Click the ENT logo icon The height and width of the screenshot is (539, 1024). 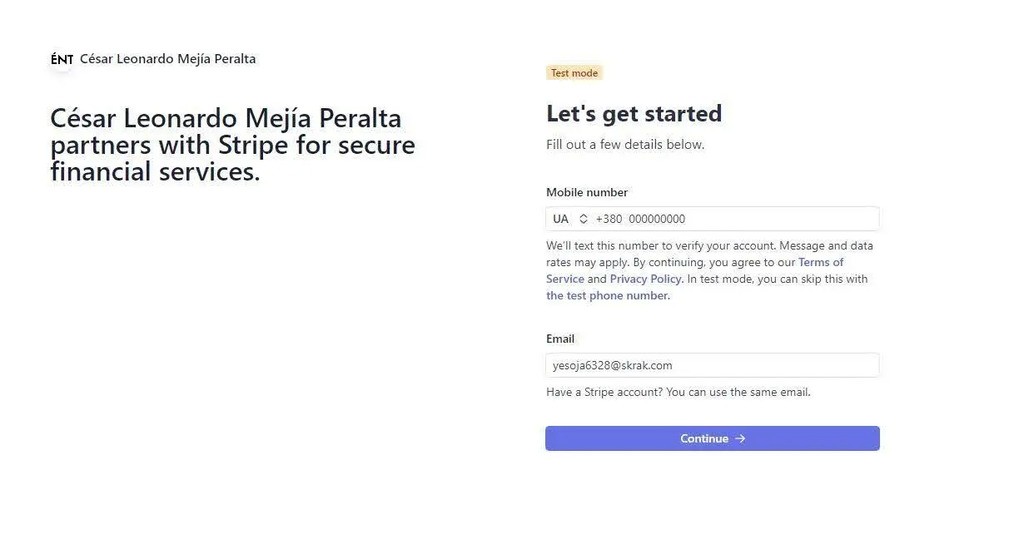click(x=62, y=59)
